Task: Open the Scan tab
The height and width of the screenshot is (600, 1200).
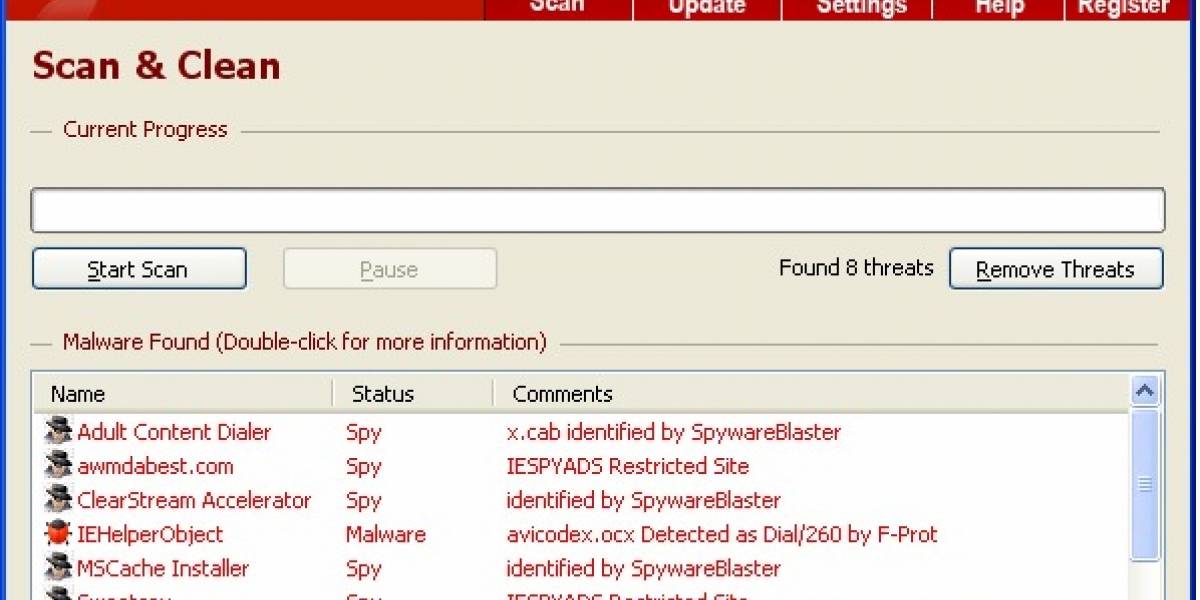Action: pyautogui.click(x=558, y=8)
